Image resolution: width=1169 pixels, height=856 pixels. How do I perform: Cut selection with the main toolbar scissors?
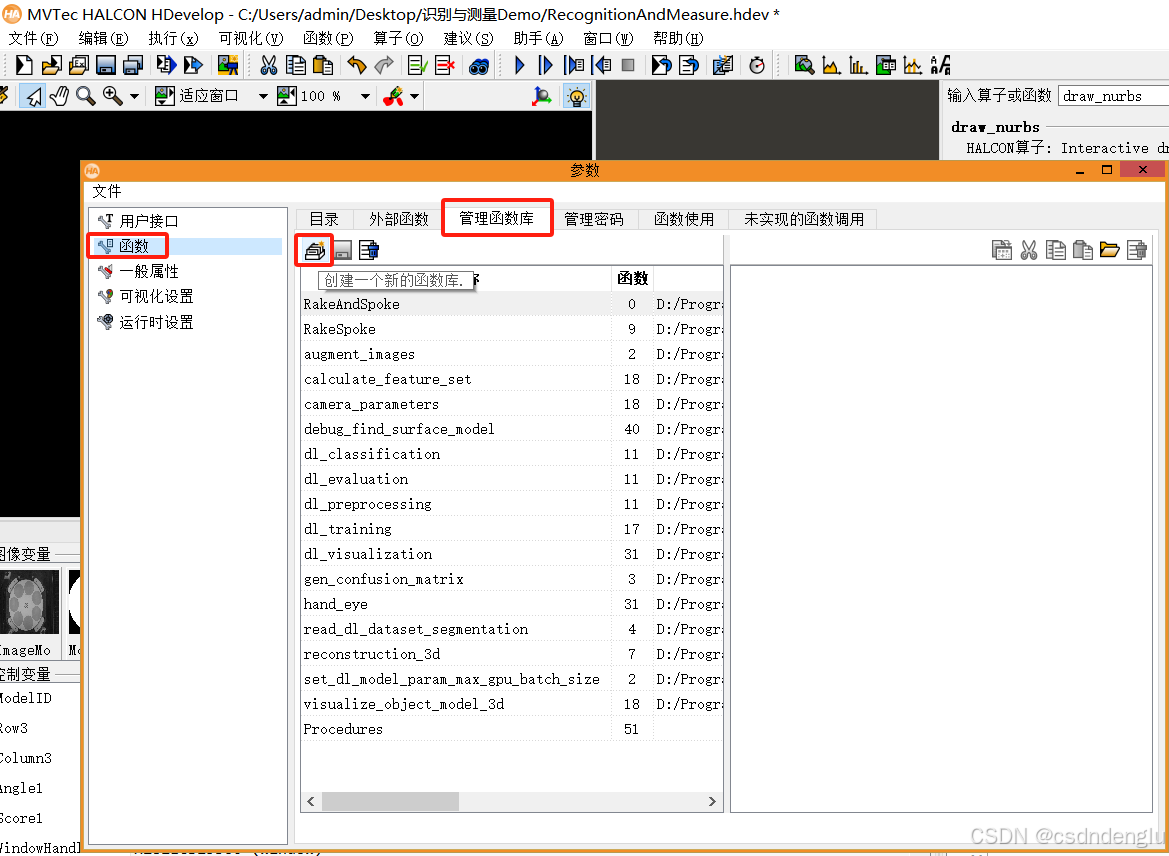pyautogui.click(x=268, y=65)
